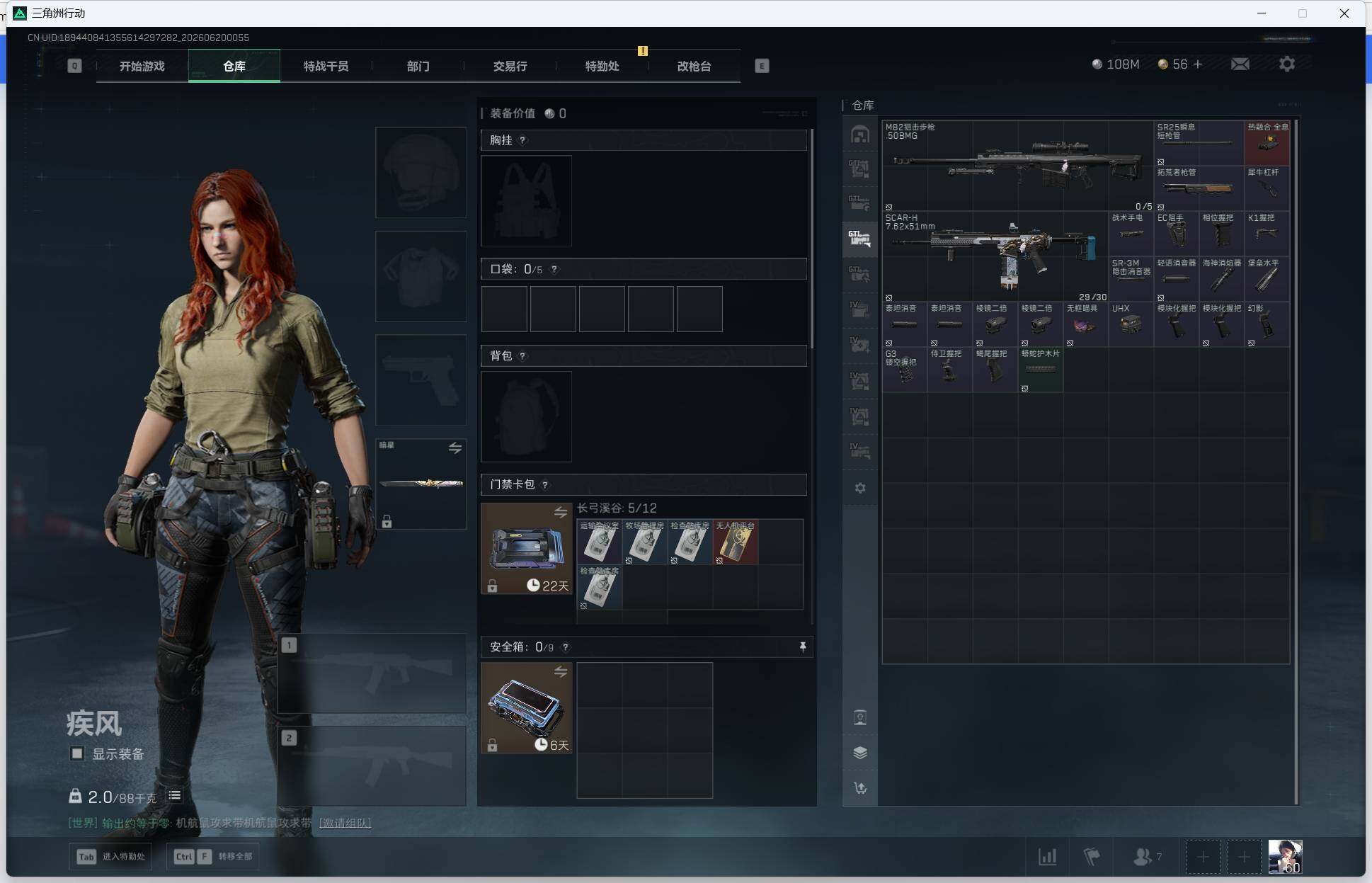Swap the 暗星 melee weapon
Screen dimensions: 1372x883
[455, 448]
